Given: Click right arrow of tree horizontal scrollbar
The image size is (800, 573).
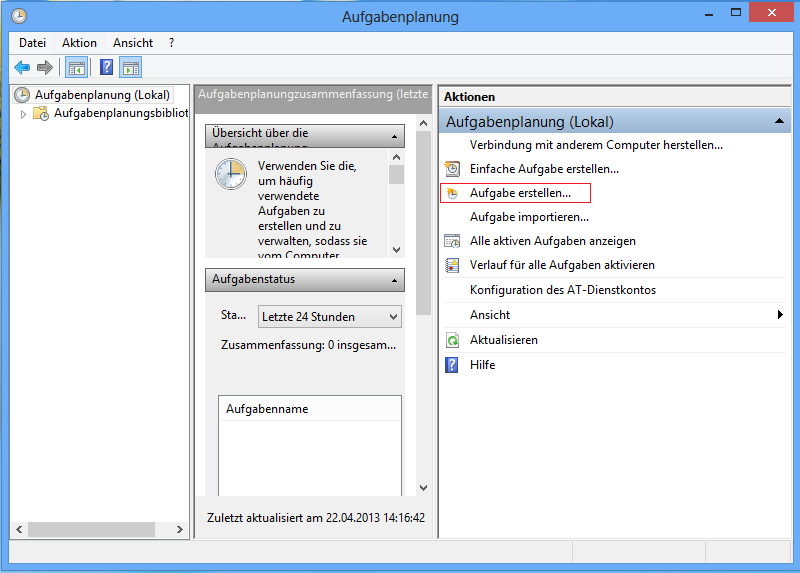Looking at the screenshot, I should 180,529.
